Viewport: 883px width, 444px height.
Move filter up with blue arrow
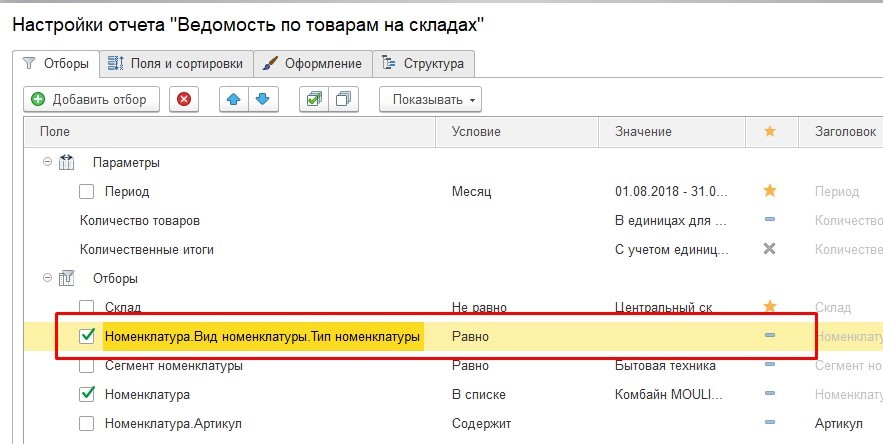tap(235, 99)
